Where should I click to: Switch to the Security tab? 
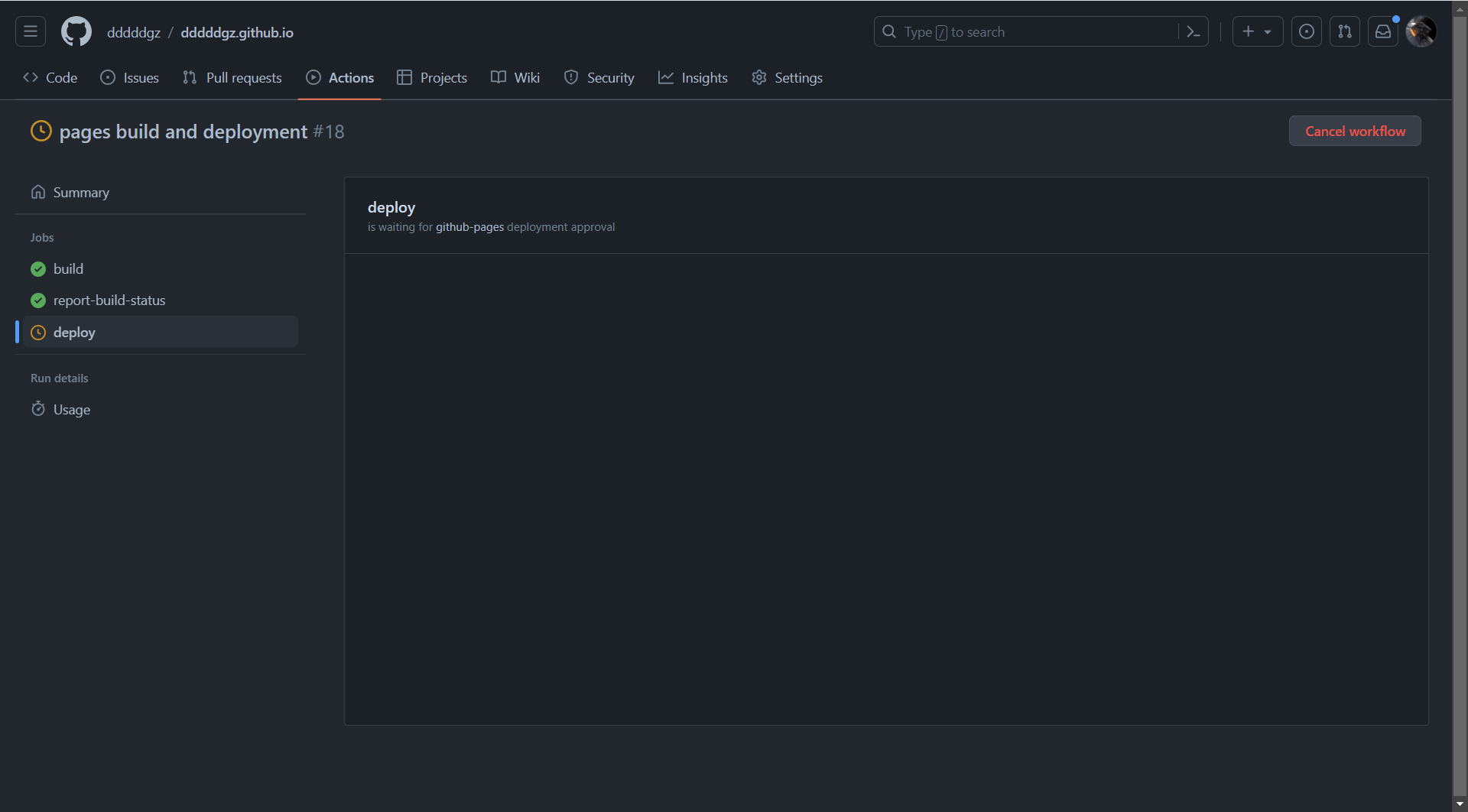click(x=599, y=77)
